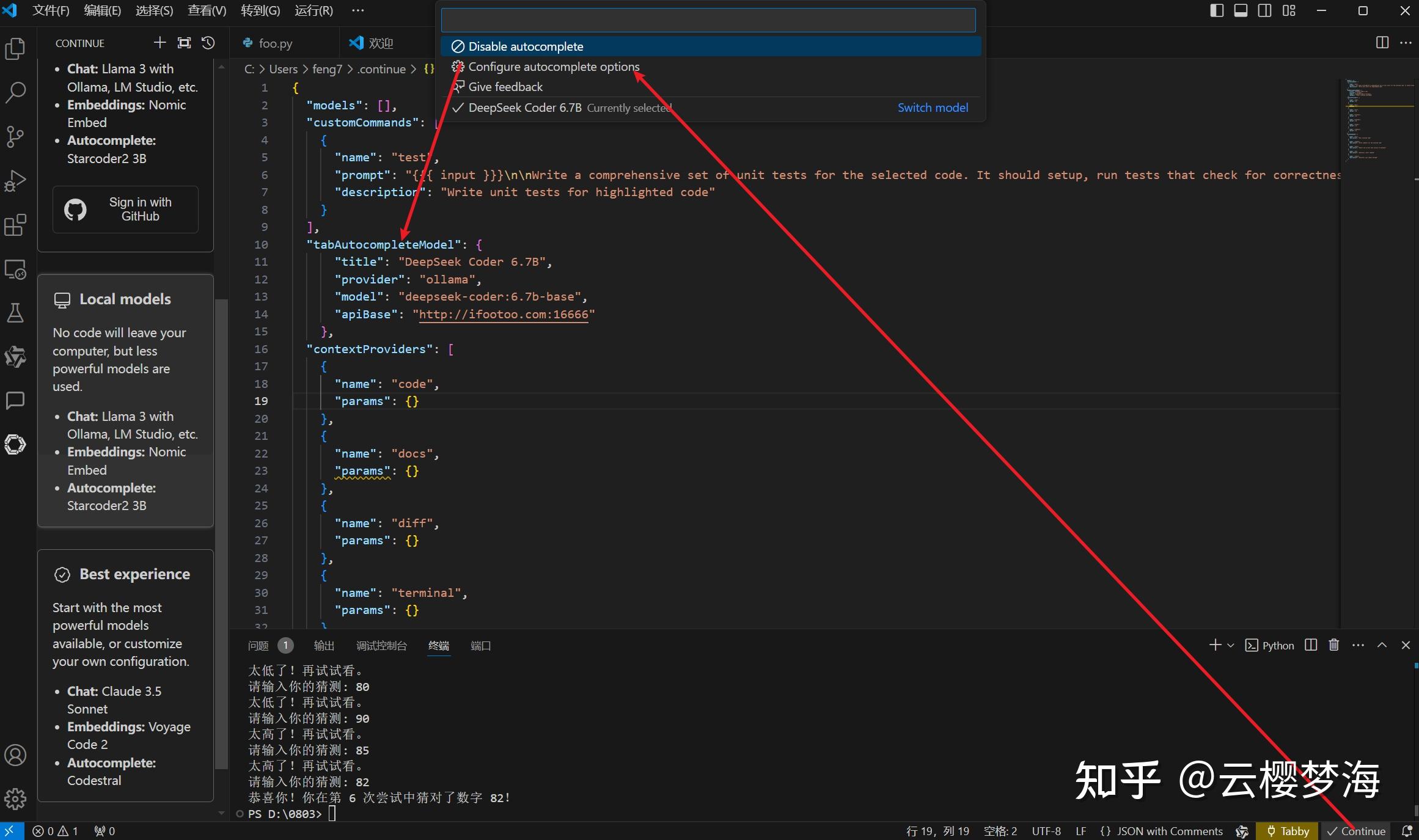Expand the panel with the maximize chevron
The height and width of the screenshot is (840, 1419).
tap(1382, 645)
